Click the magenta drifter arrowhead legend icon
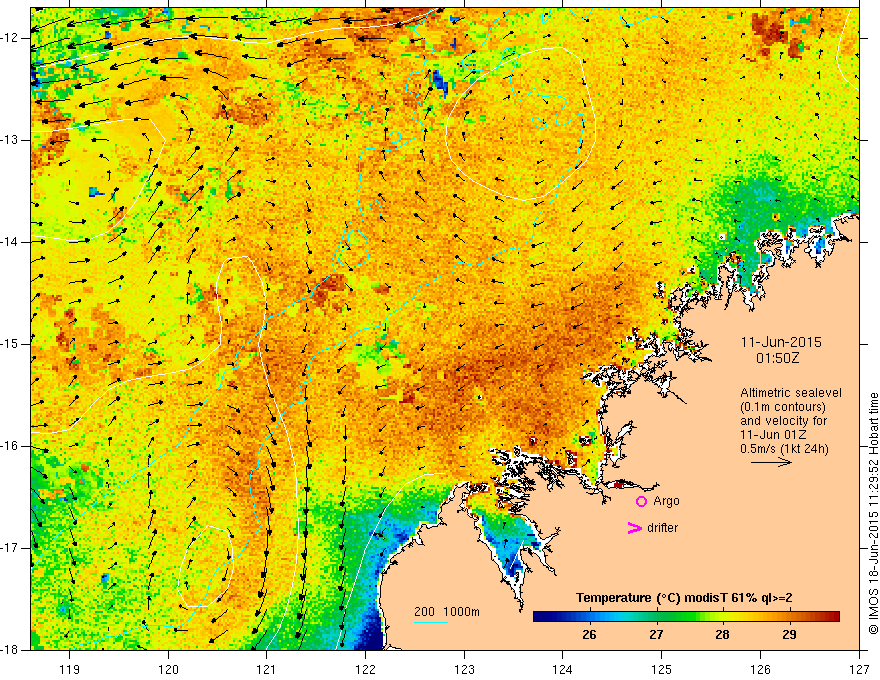Image resolution: width=880 pixels, height=680 pixels. (x=634, y=528)
